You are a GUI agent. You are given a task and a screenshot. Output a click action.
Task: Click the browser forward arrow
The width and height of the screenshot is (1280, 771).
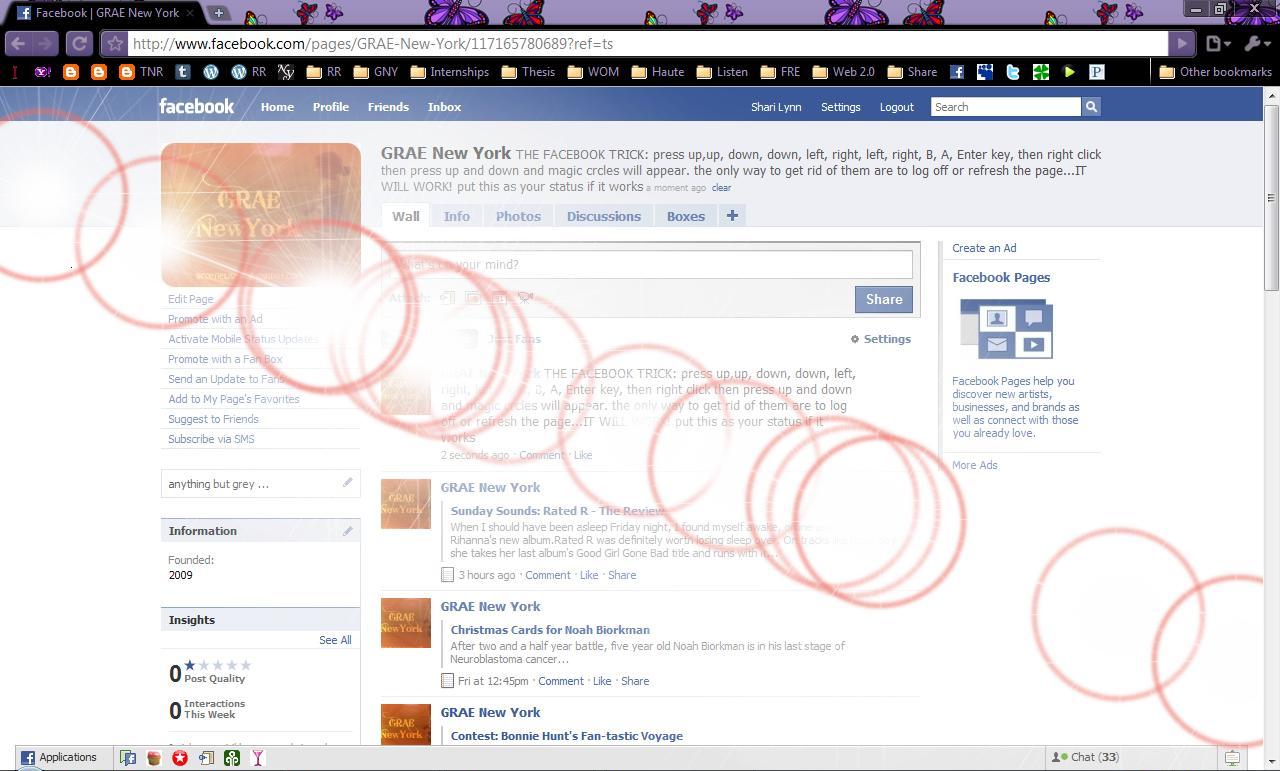click(x=45, y=43)
